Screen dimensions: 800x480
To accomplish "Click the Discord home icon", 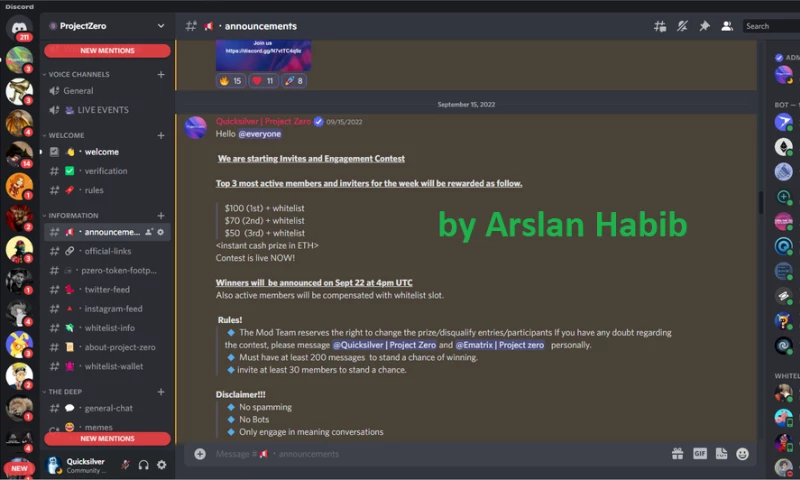I will pos(19,28).
